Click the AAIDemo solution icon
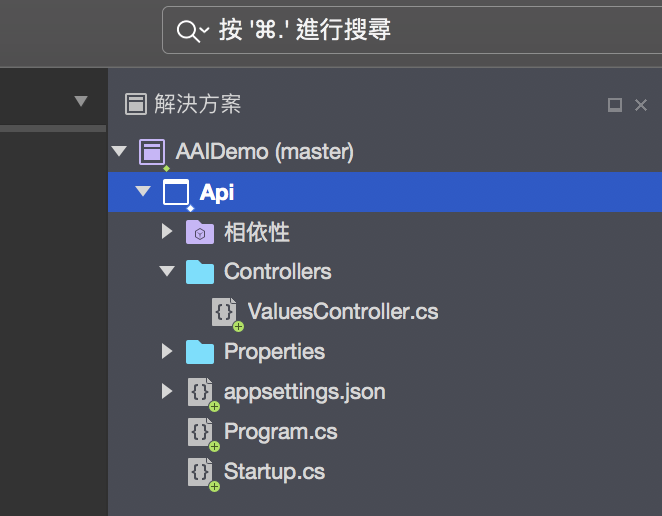The width and height of the screenshot is (662, 516). click(x=152, y=152)
